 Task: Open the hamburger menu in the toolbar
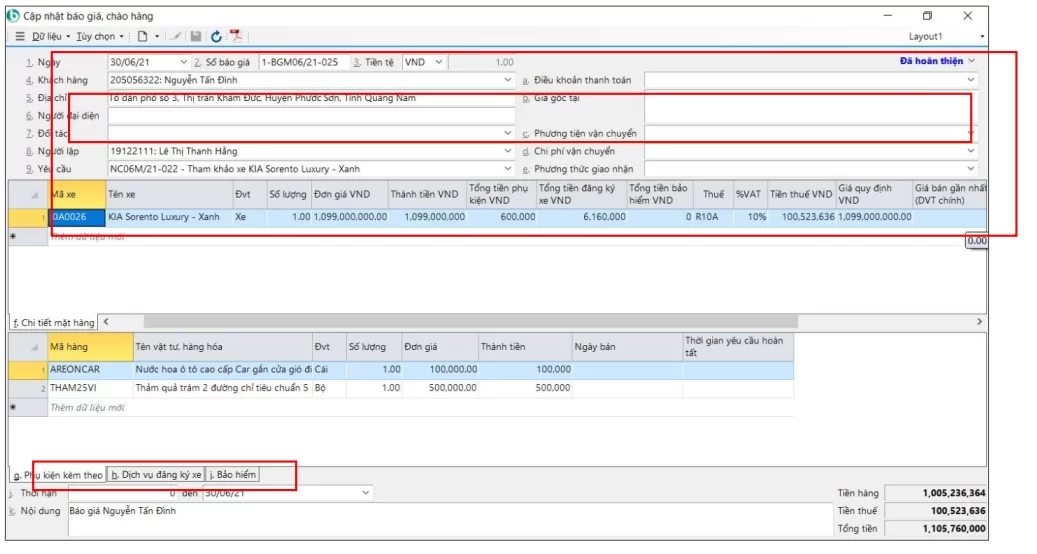20,37
